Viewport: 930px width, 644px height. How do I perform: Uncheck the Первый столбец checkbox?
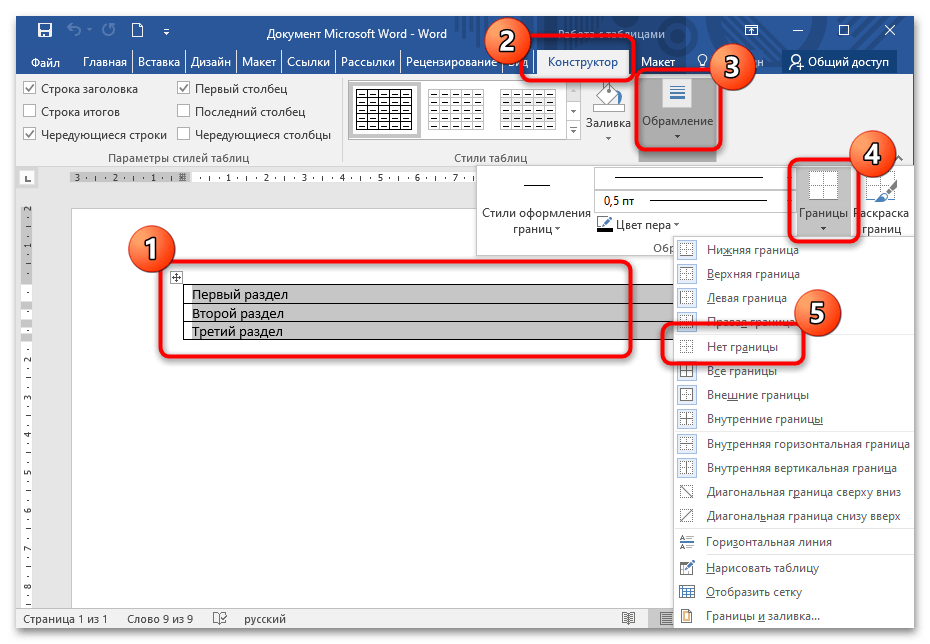coord(183,88)
